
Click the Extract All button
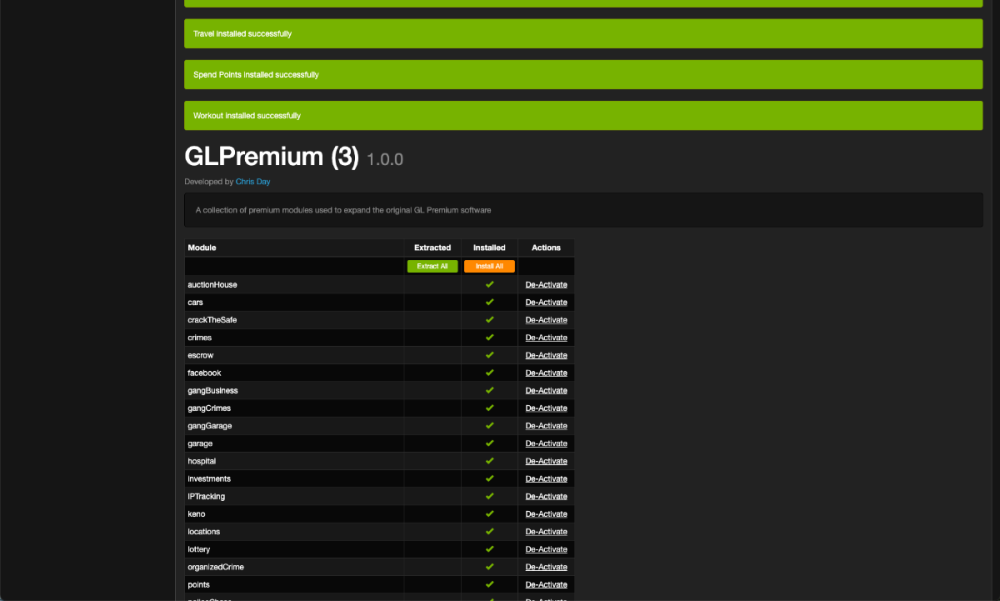(432, 267)
